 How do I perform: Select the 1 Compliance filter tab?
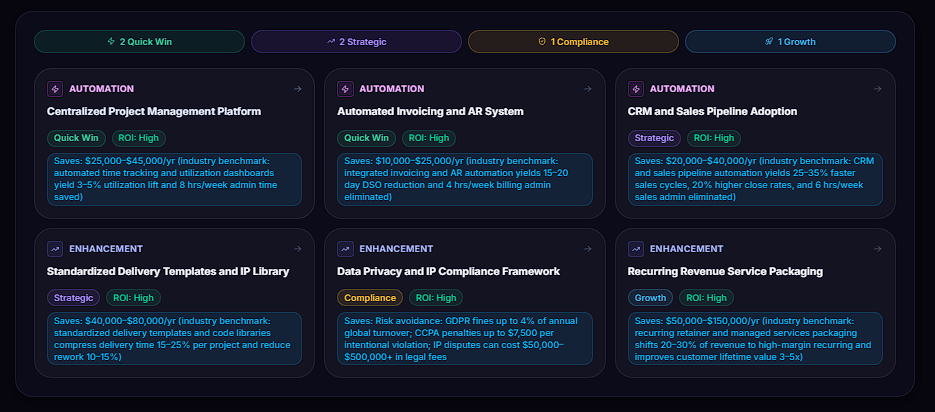pyautogui.click(x=574, y=42)
